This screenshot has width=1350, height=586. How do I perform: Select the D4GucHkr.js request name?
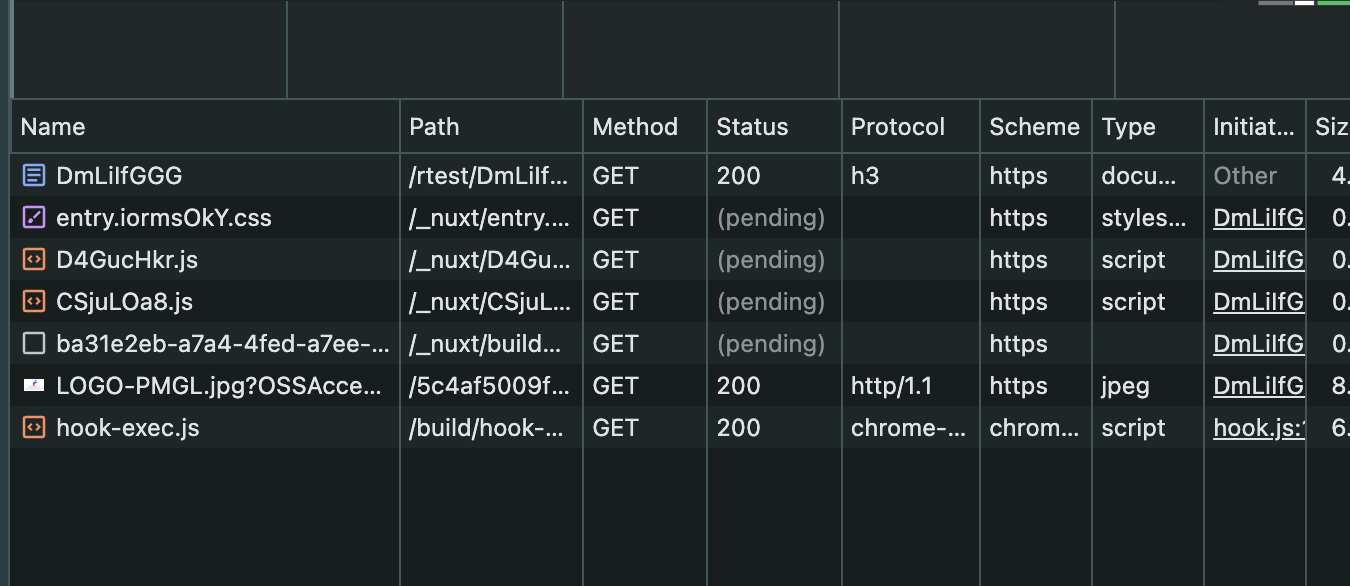(x=127, y=260)
